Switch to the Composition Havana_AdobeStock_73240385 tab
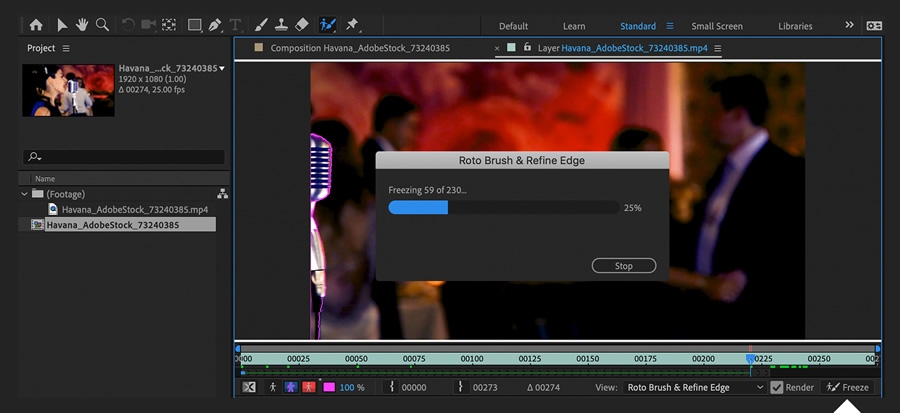This screenshot has height=413, width=900. click(x=360, y=48)
